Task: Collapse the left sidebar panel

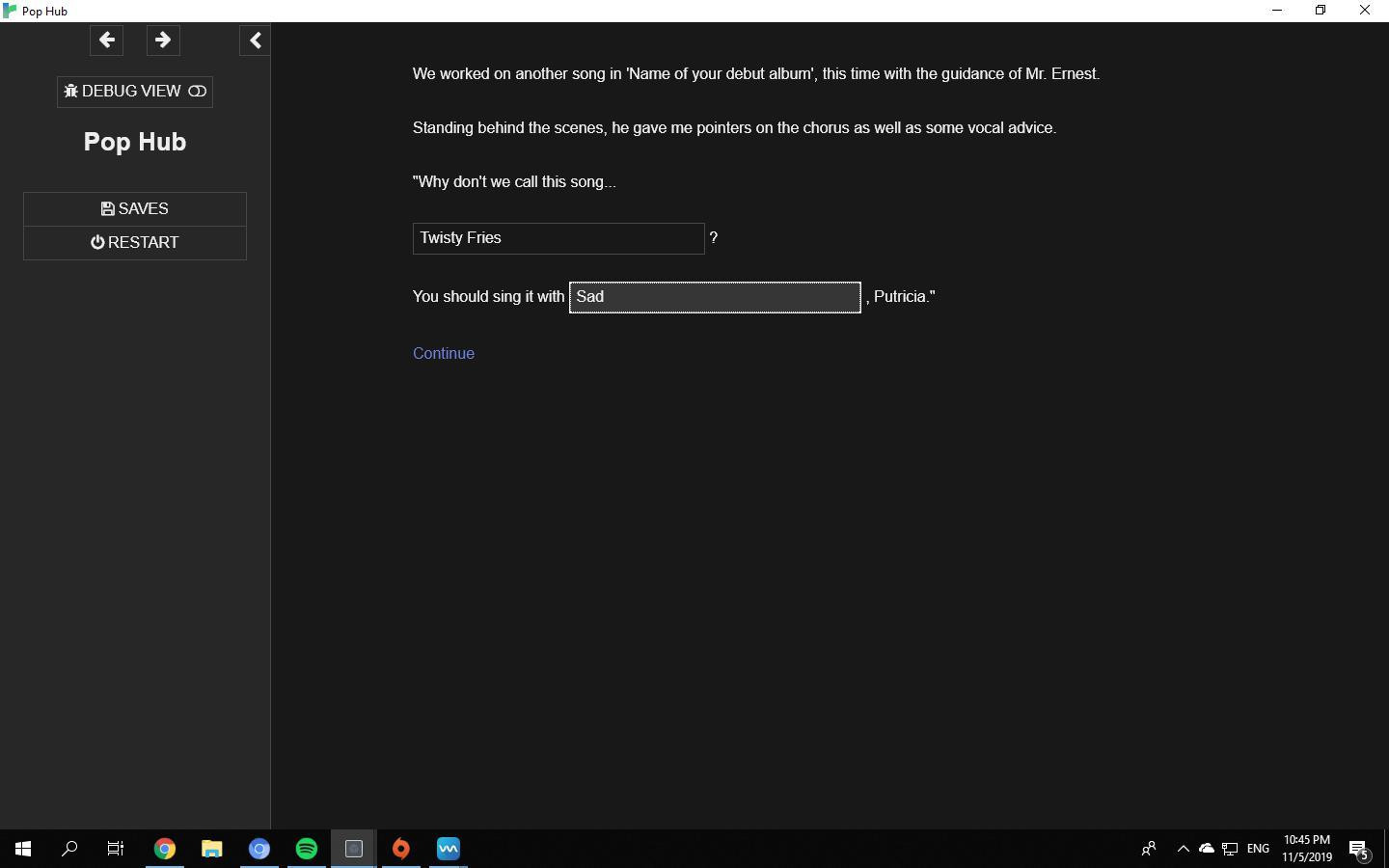Action: point(255,41)
